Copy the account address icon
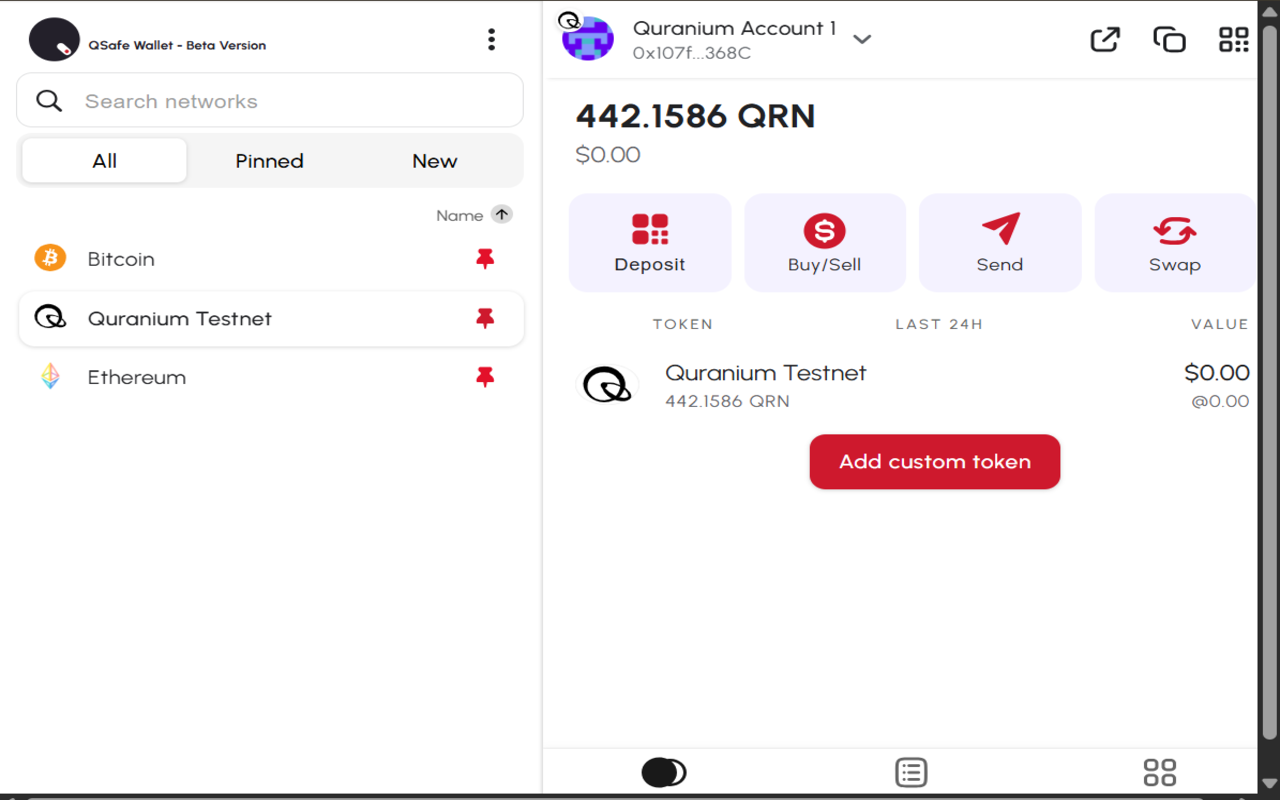This screenshot has height=800, width=1280. pos(1169,39)
